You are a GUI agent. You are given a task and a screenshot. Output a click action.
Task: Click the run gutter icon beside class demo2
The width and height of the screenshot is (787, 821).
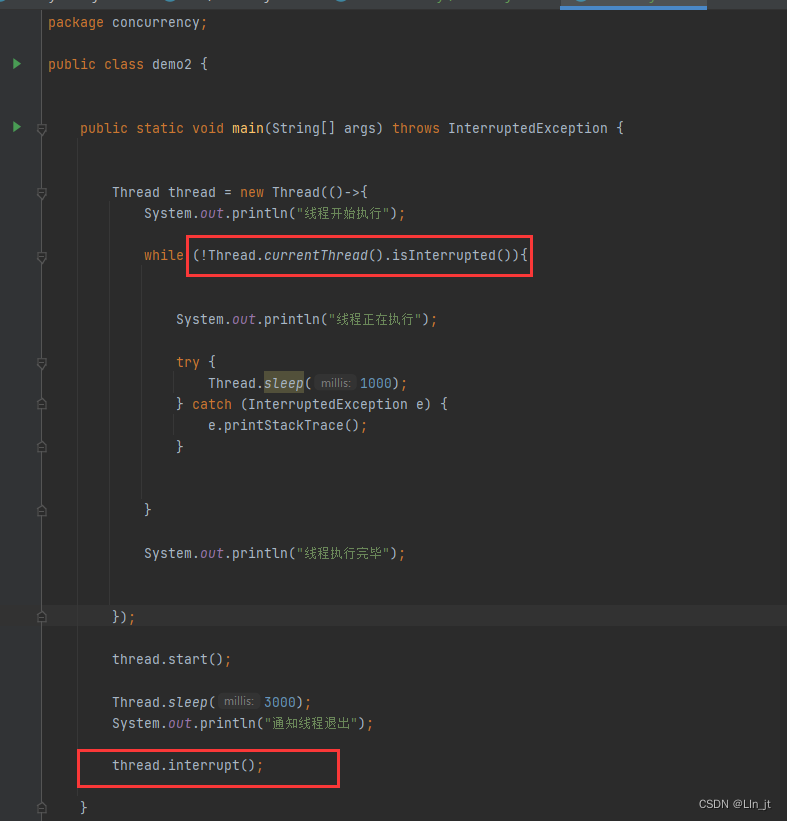[x=17, y=64]
